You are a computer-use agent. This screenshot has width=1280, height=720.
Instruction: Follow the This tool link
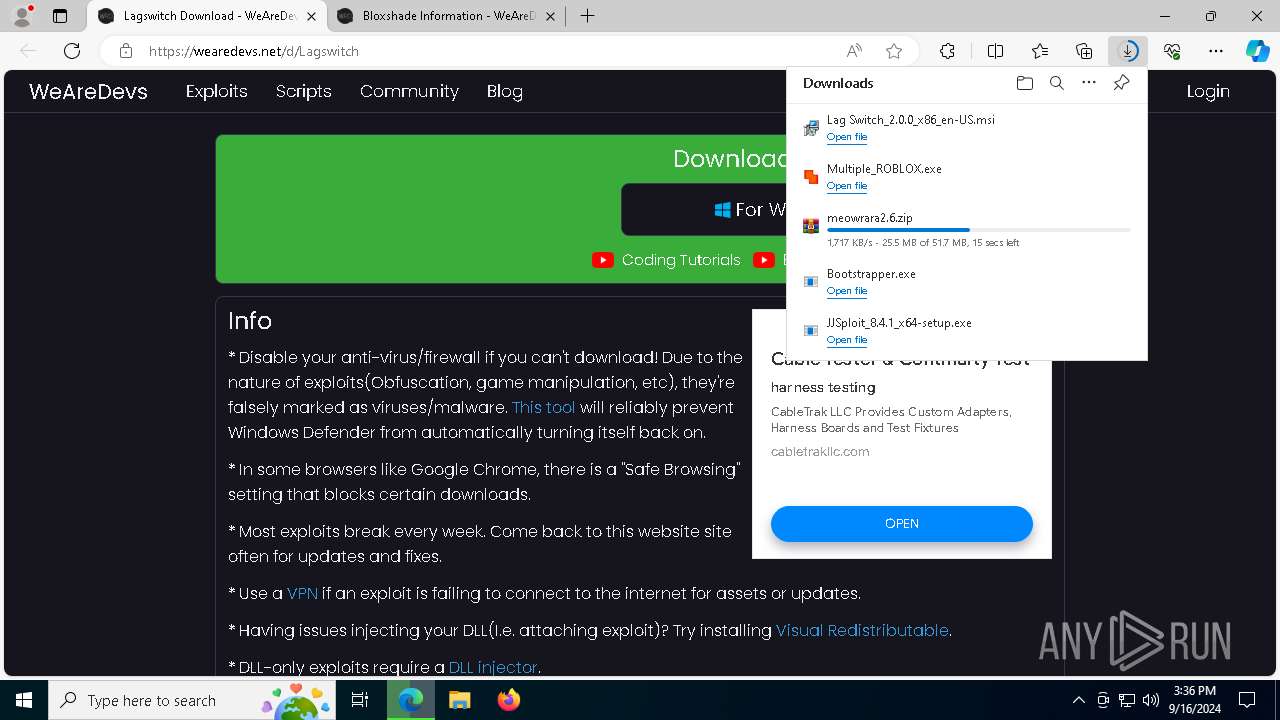(x=544, y=407)
